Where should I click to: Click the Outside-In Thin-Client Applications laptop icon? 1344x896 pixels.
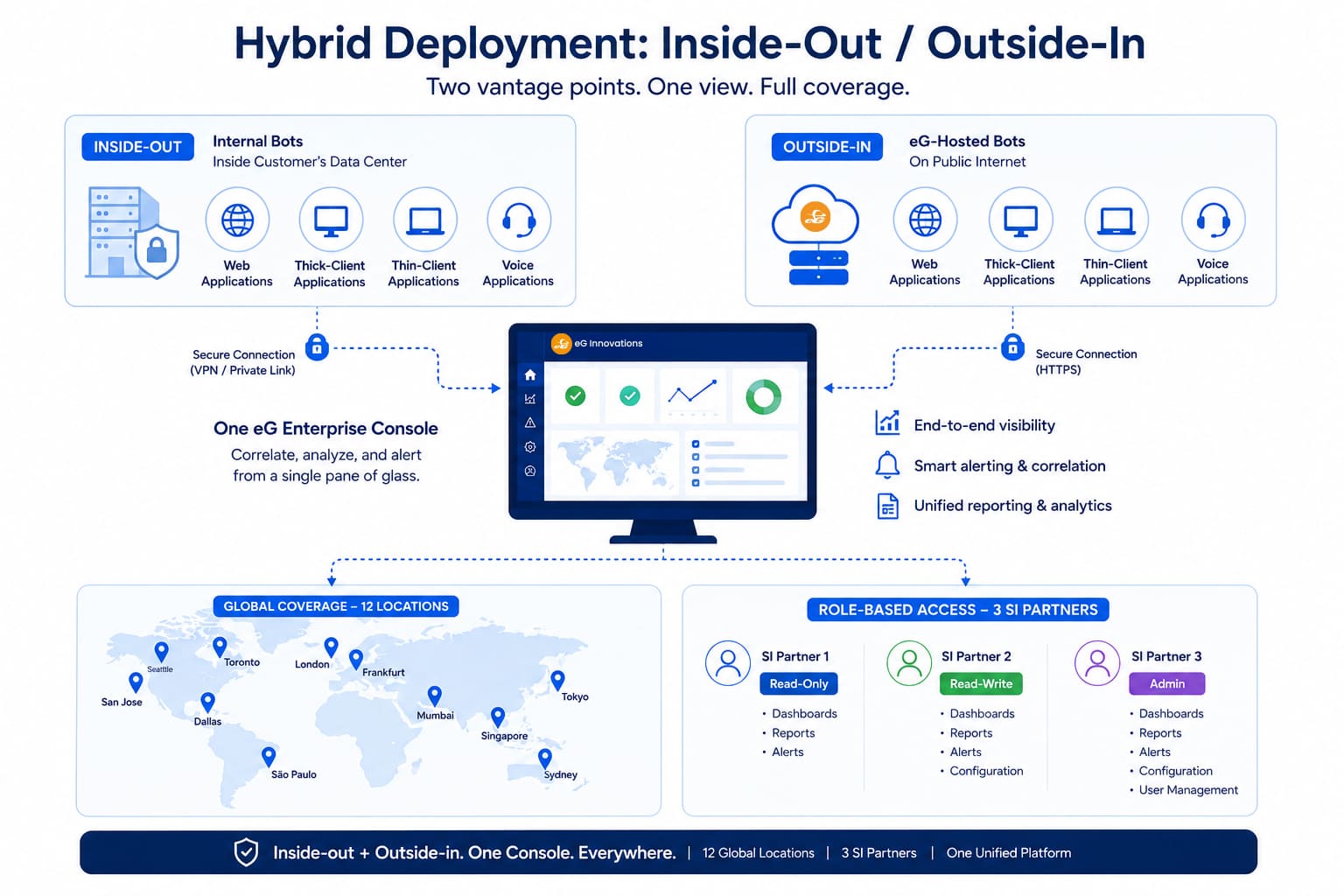click(1116, 220)
